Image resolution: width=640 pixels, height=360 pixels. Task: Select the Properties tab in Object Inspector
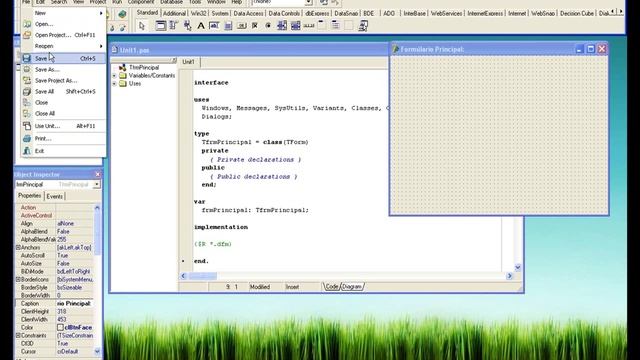click(30, 196)
